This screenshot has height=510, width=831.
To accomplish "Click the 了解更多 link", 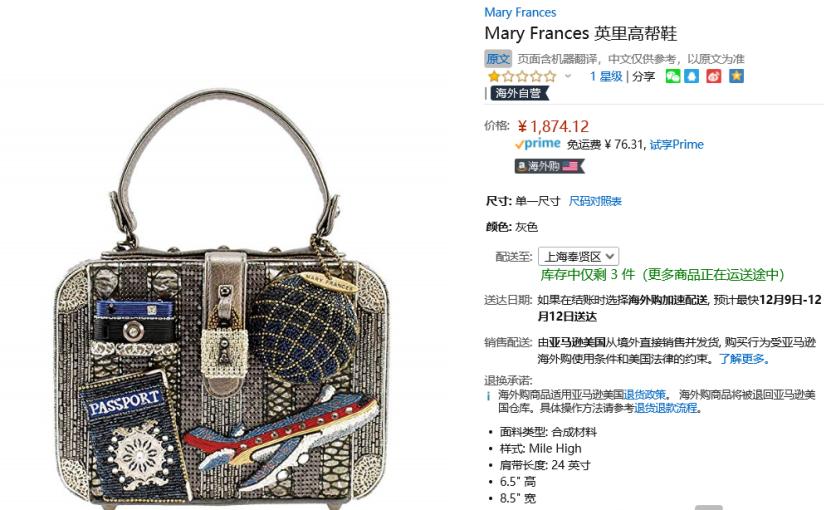I will 744,359.
